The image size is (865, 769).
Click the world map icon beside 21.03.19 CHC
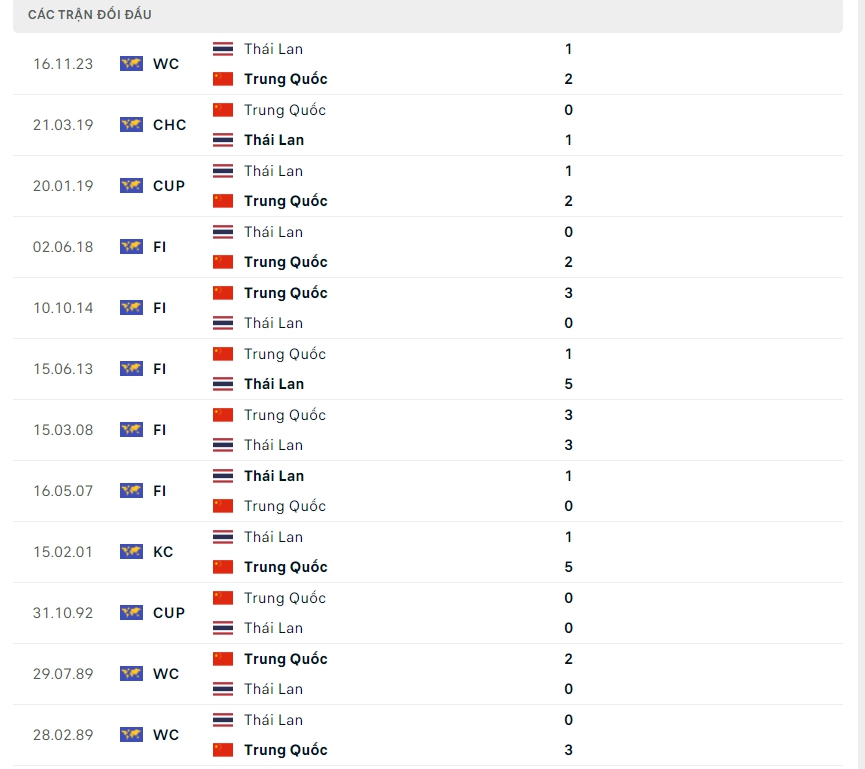coord(131,125)
